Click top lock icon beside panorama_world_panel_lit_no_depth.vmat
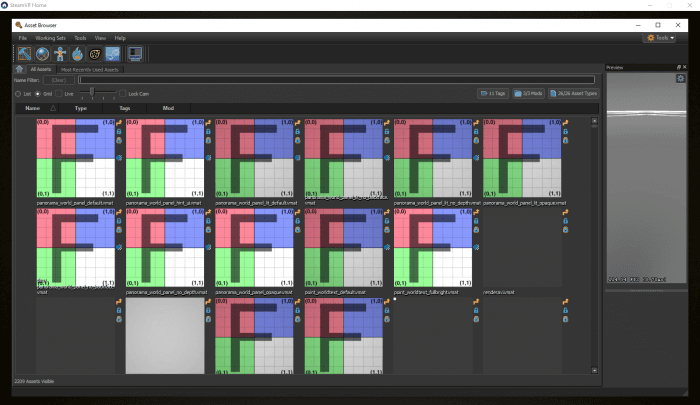 (x=476, y=131)
